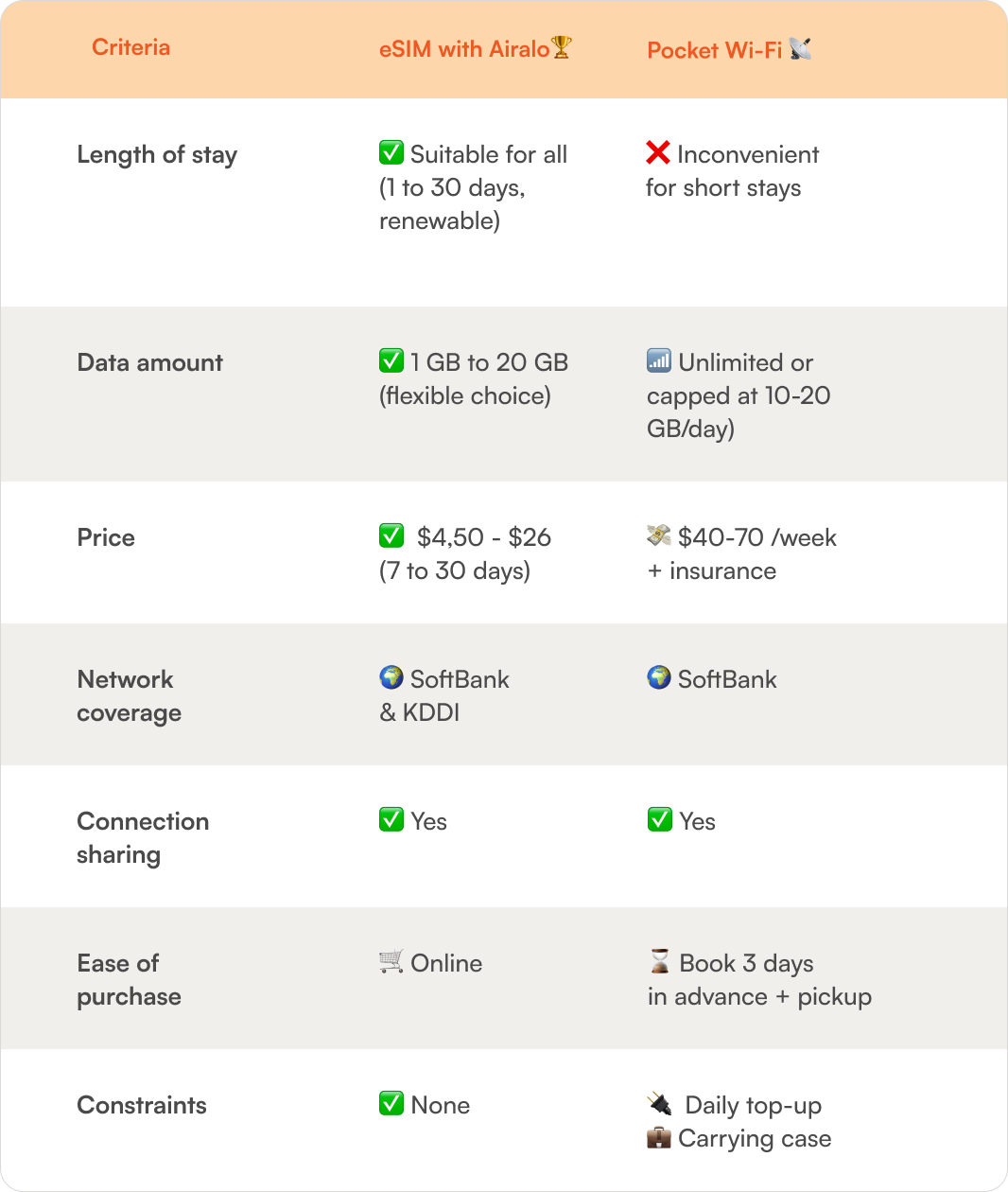Image resolution: width=1008 pixels, height=1192 pixels.
Task: Click the red X next to Inconvenient
Action: pyautogui.click(x=658, y=152)
